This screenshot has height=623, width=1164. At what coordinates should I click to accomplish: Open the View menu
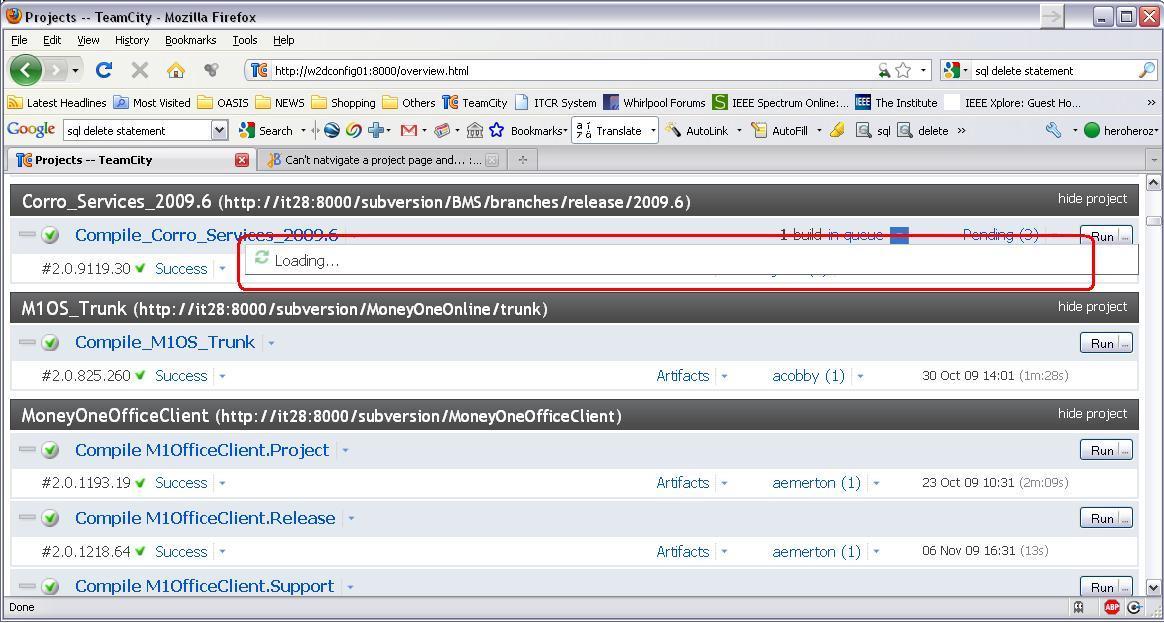pos(88,40)
